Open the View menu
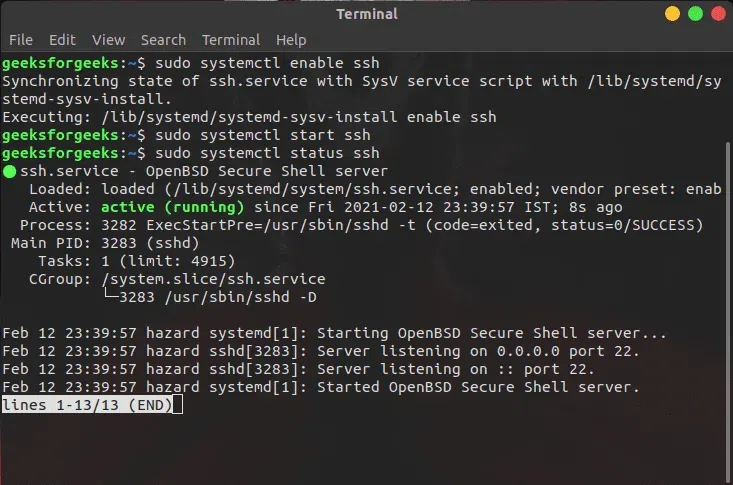The image size is (733, 485). tap(108, 40)
